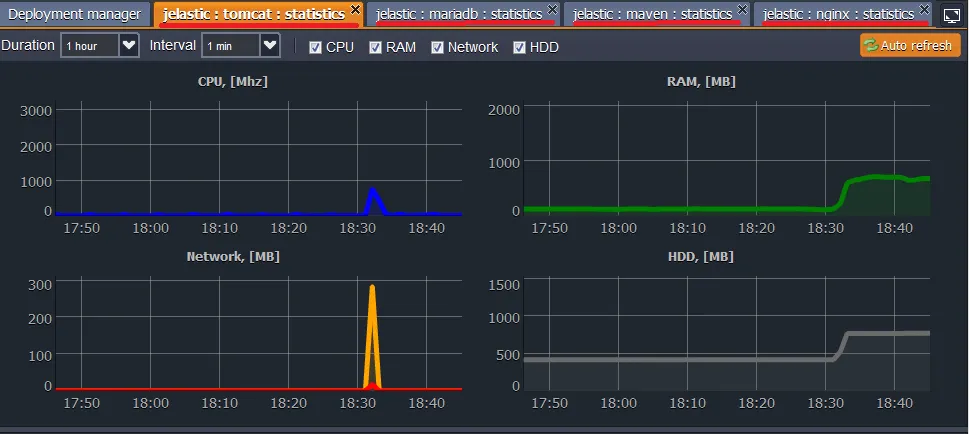Close the tomcat statistics tab

355,9
